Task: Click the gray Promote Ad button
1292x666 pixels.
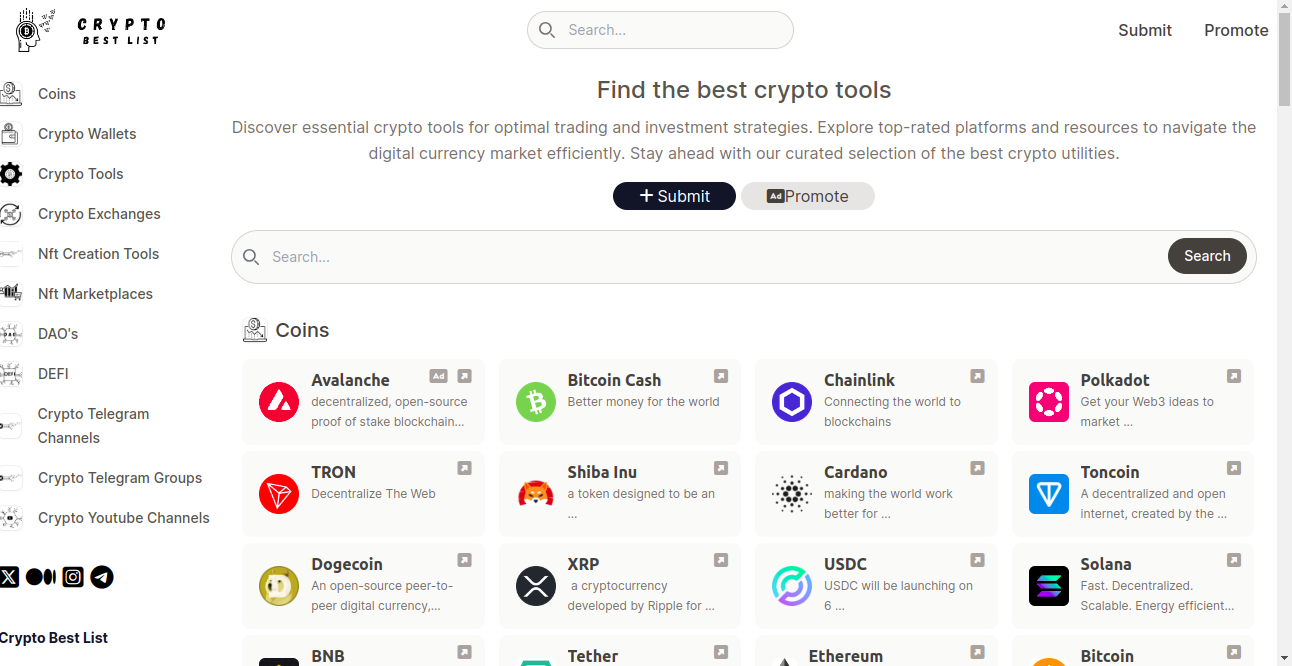Action: pyautogui.click(x=808, y=196)
